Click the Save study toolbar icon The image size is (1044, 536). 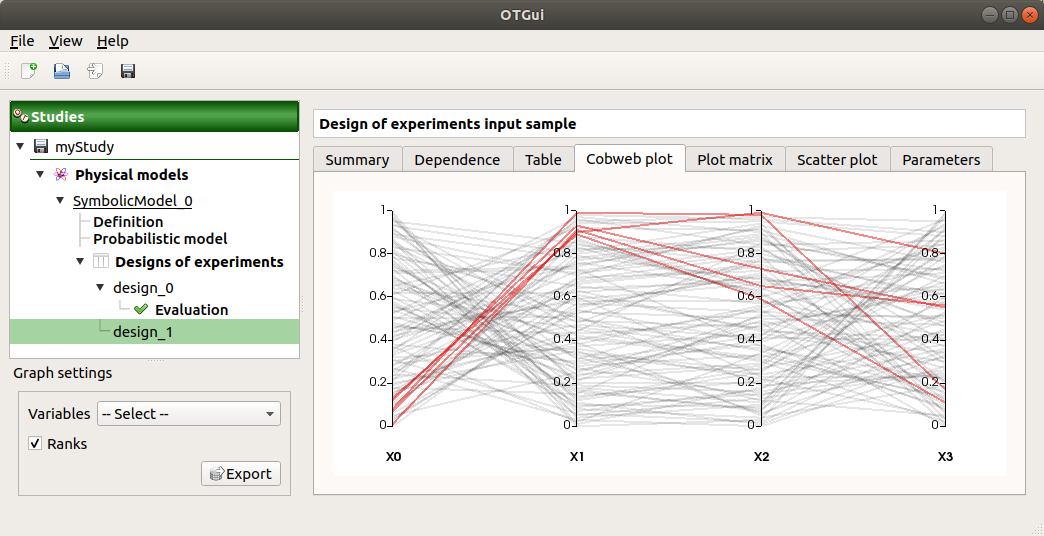click(x=128, y=71)
